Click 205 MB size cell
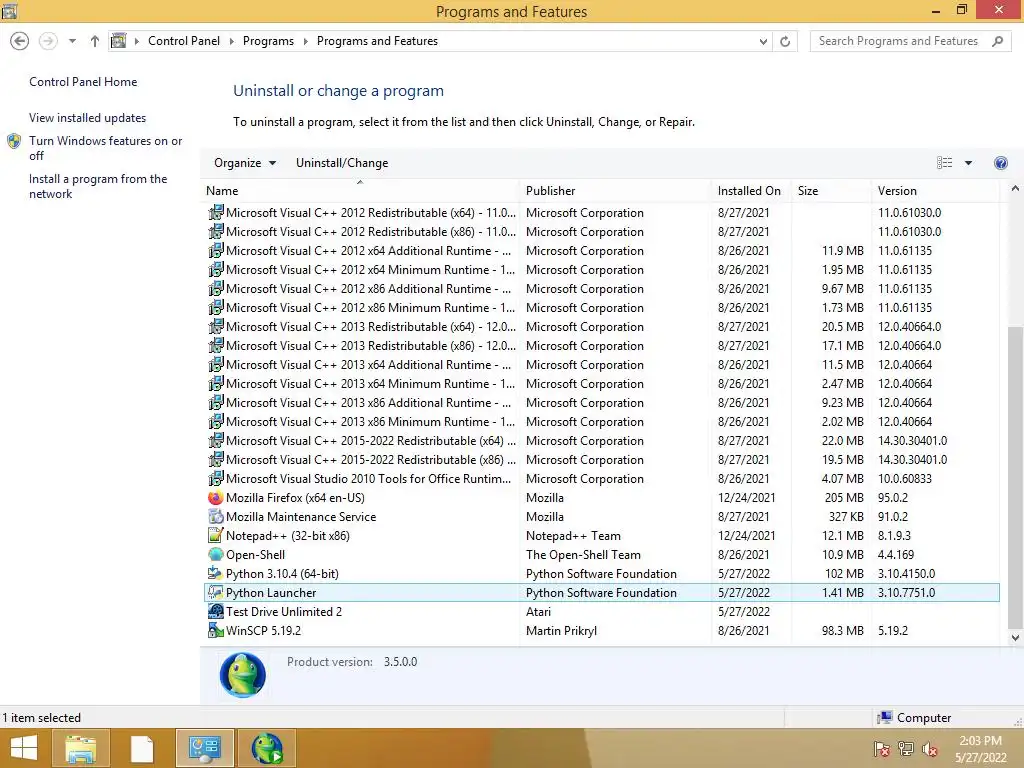 pyautogui.click(x=844, y=498)
